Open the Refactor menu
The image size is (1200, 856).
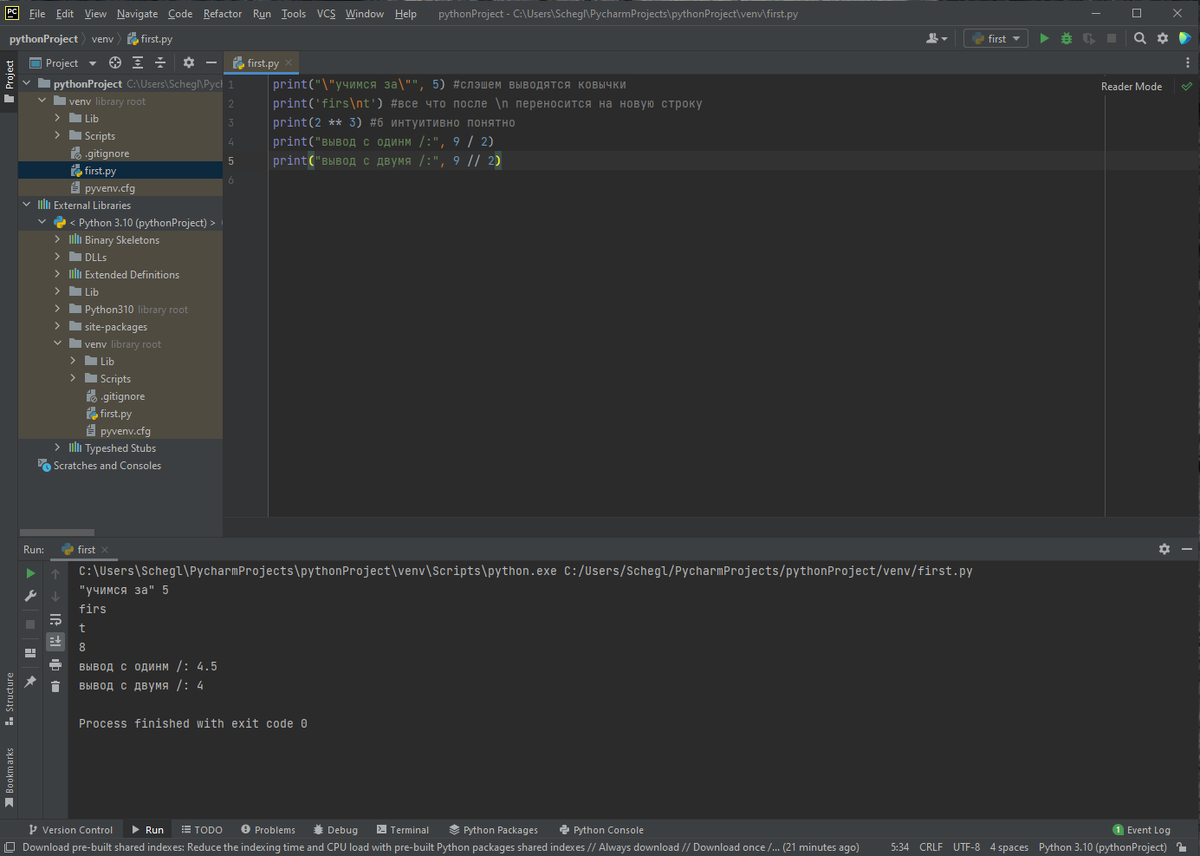click(x=223, y=14)
